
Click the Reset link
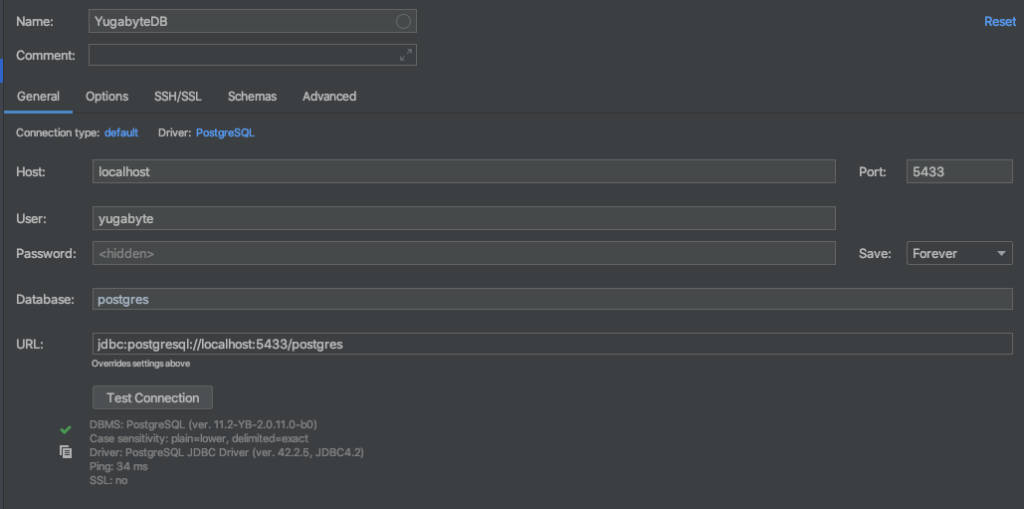click(1000, 22)
